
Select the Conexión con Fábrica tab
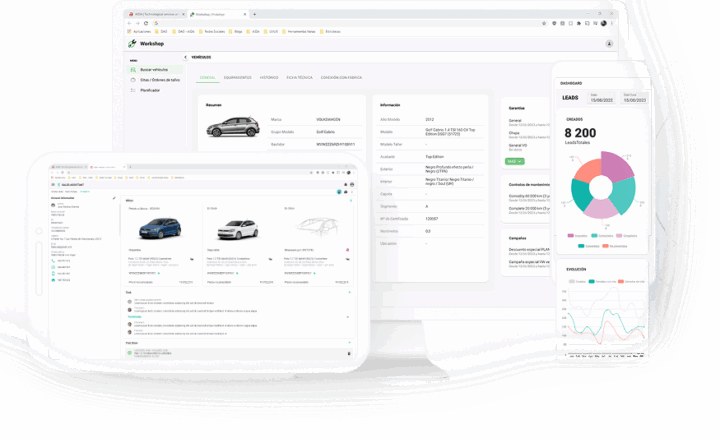[x=341, y=78]
